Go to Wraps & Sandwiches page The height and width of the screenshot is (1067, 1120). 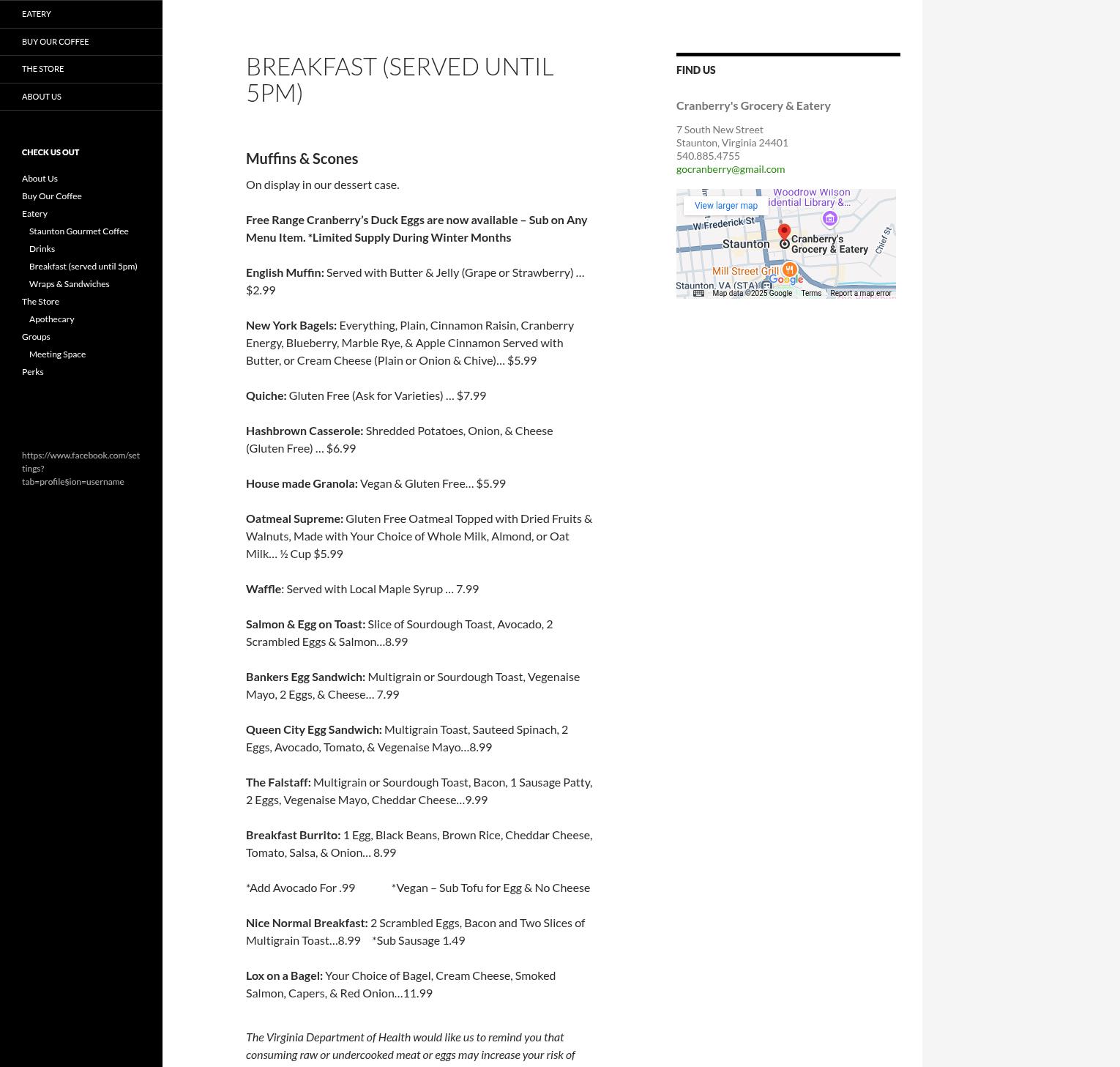tap(69, 284)
